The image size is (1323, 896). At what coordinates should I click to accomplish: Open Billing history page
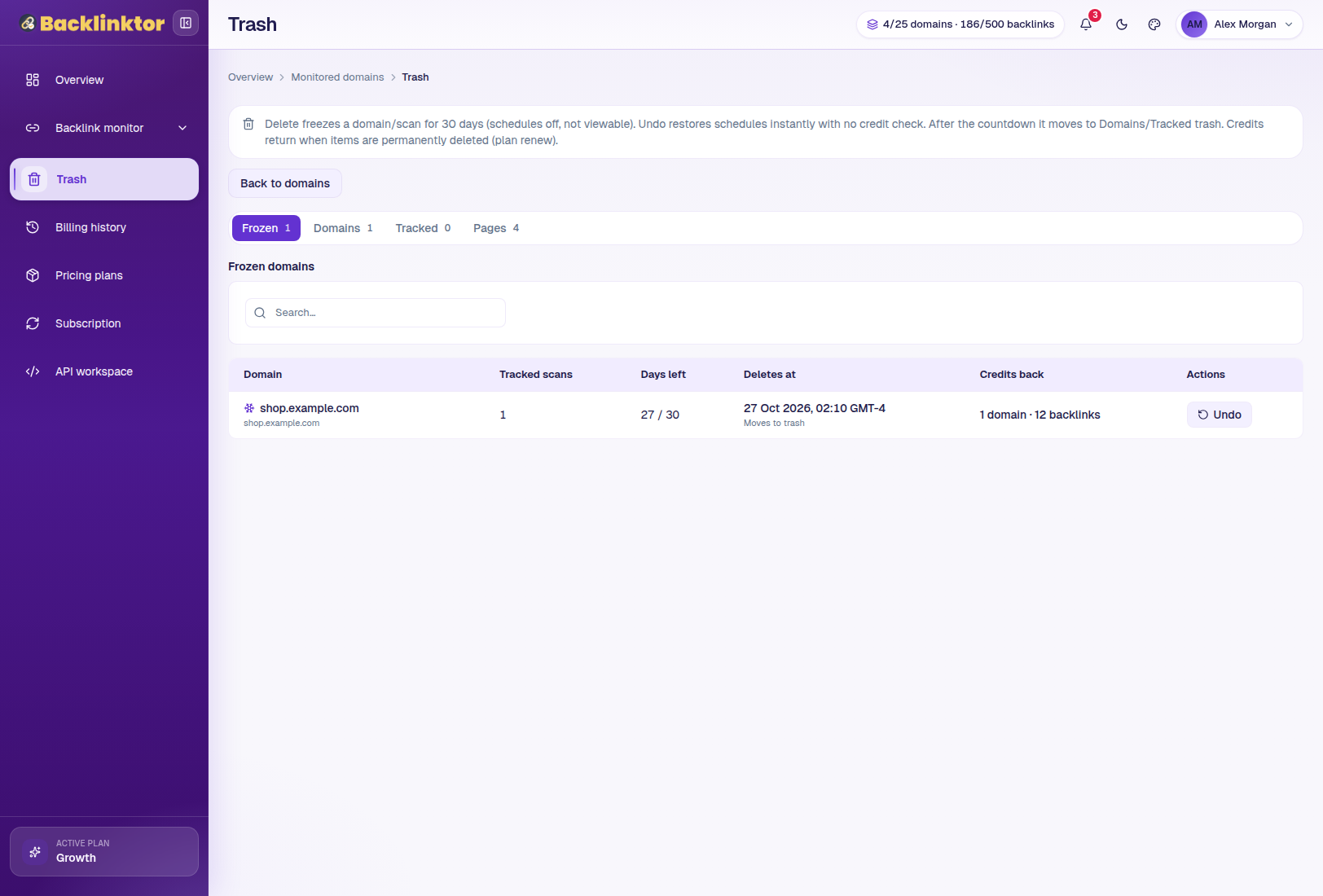(104, 227)
